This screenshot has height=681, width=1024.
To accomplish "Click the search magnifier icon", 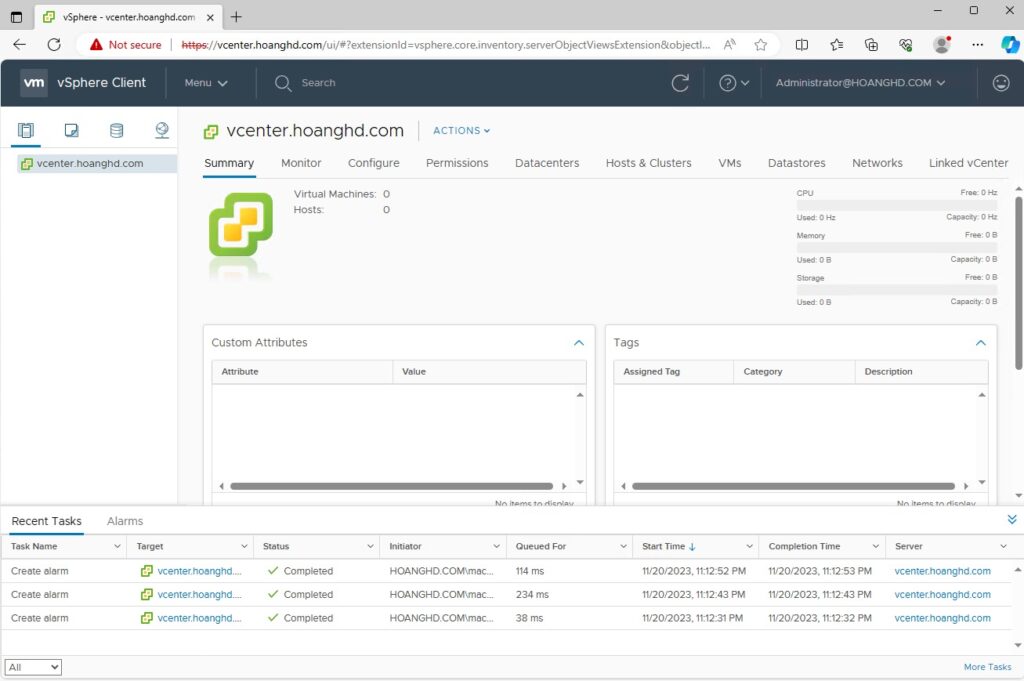I will [x=283, y=83].
